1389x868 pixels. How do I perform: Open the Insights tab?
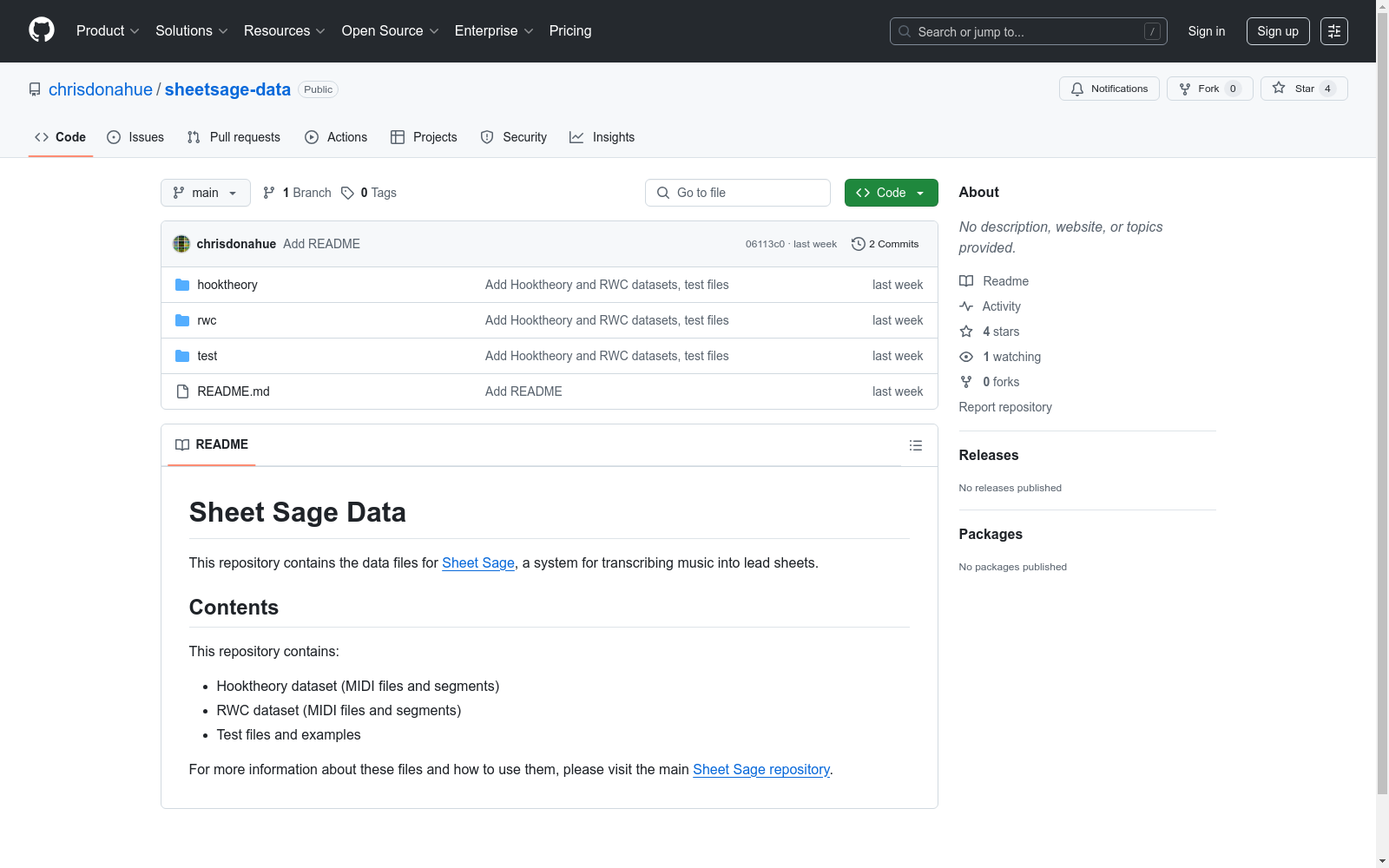click(x=602, y=137)
